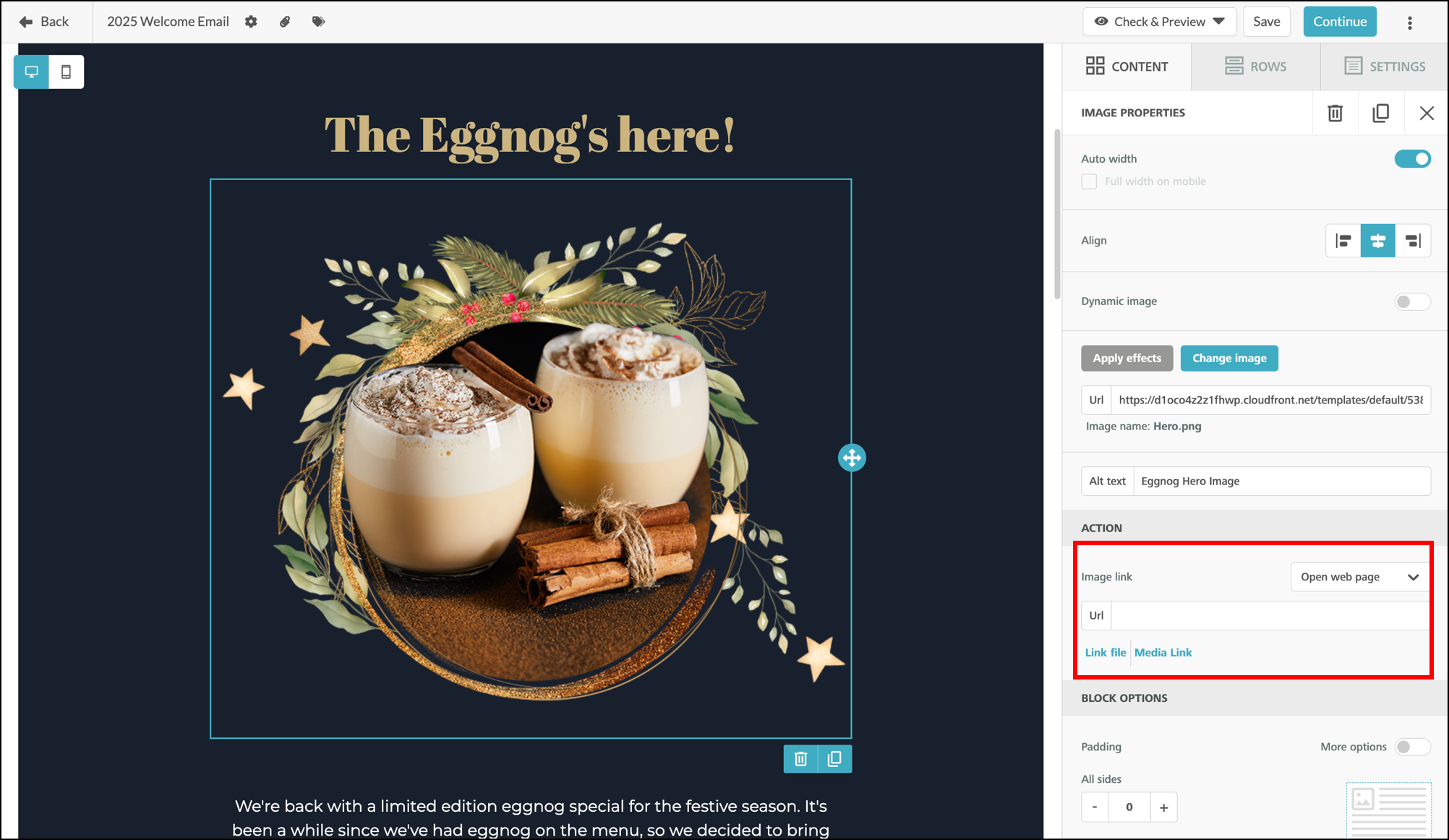This screenshot has width=1449, height=840.
Task: Expand Check & Preview dropdown
Action: click(1159, 22)
